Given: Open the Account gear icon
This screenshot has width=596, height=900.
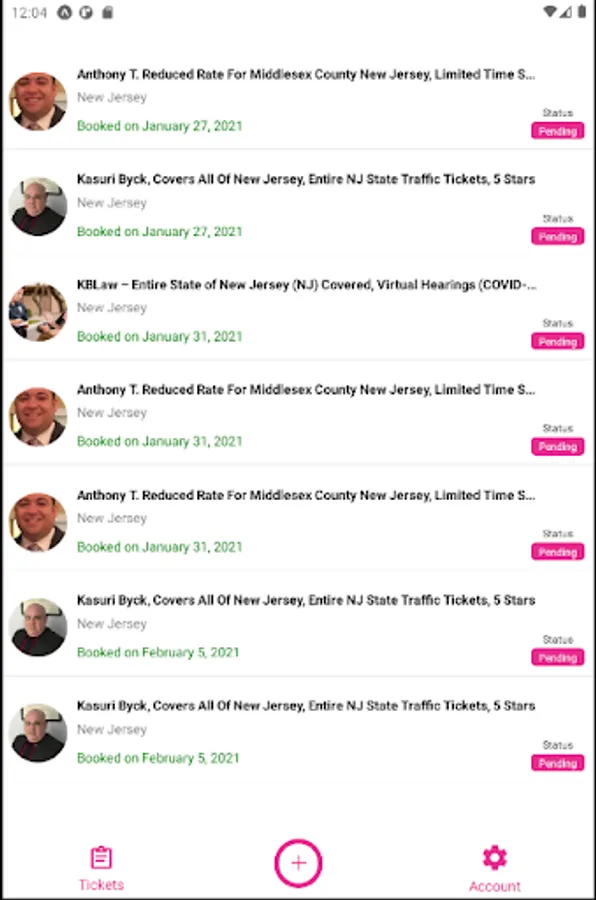Looking at the screenshot, I should [x=494, y=858].
